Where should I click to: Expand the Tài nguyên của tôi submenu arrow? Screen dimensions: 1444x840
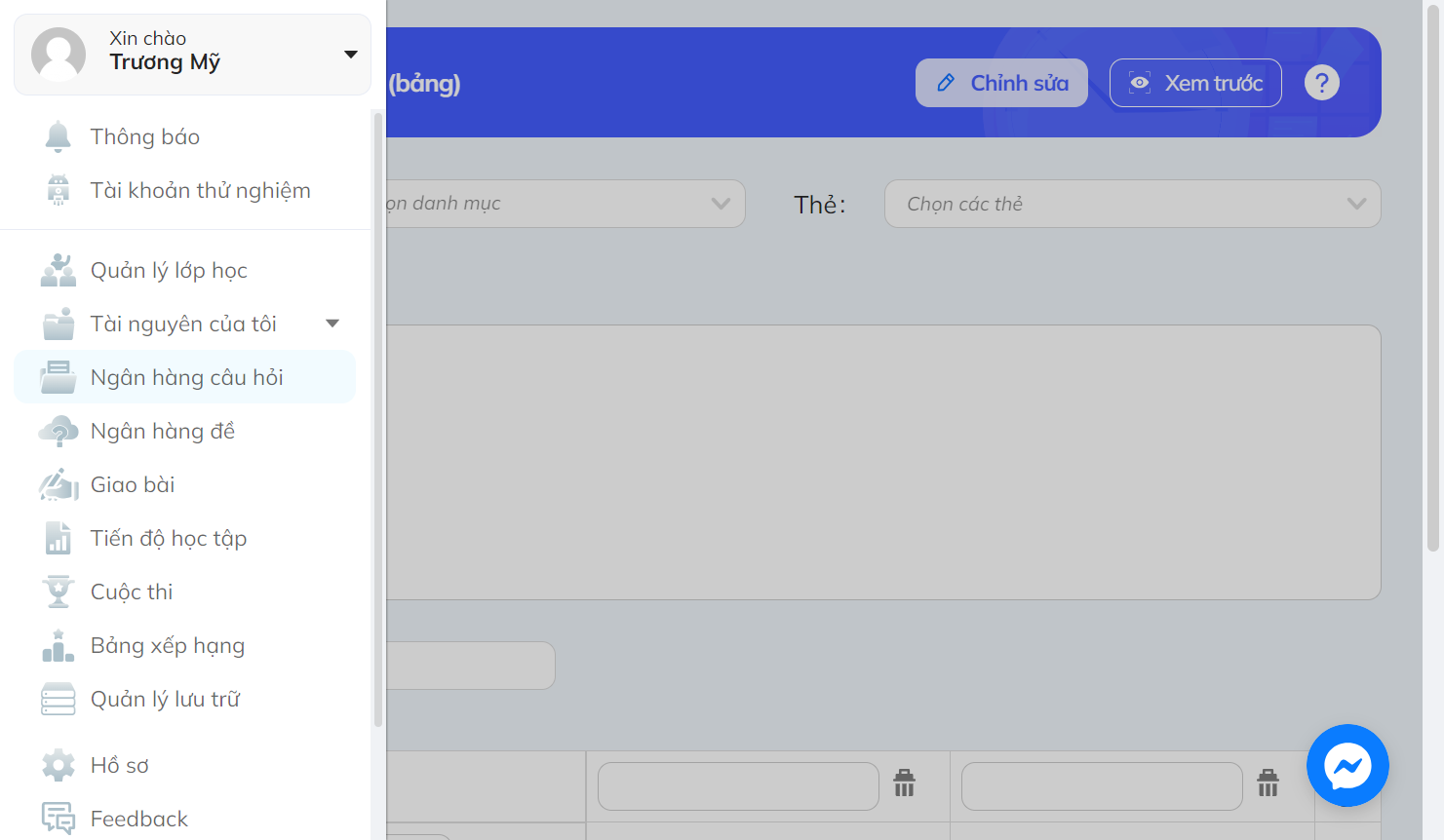click(x=332, y=324)
